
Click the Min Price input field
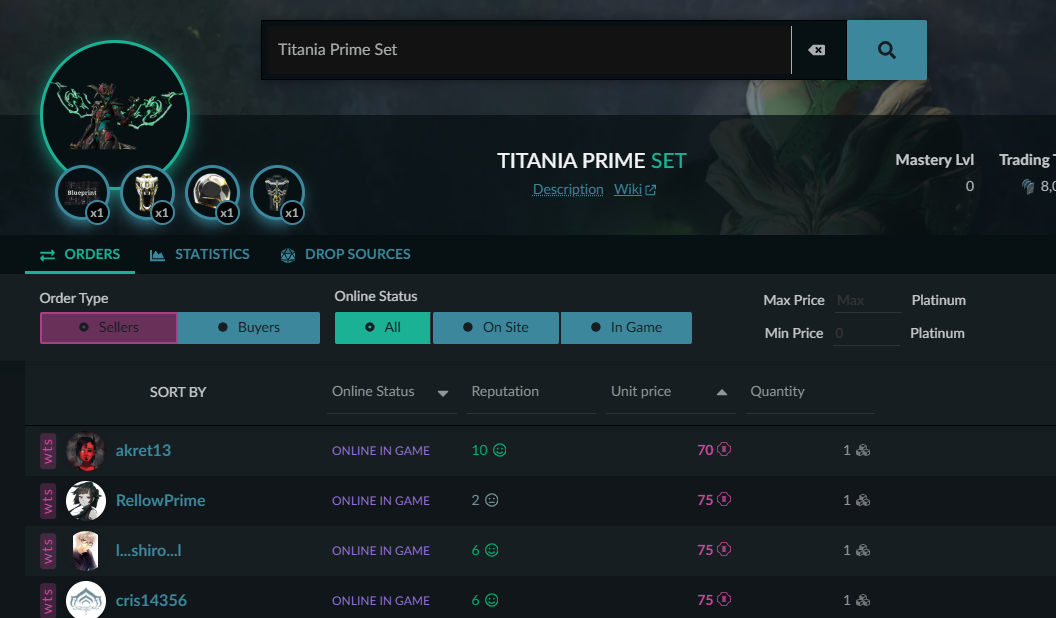pyautogui.click(x=866, y=333)
